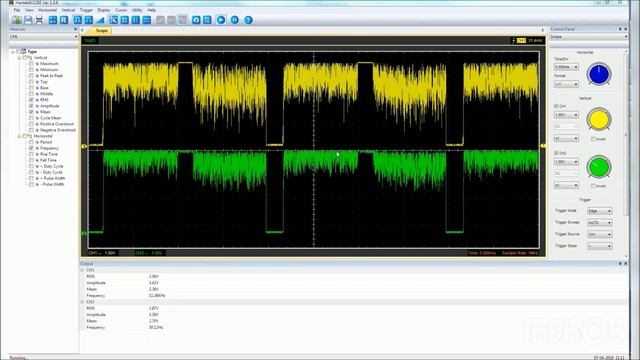Select the Scope tab

click(x=101, y=31)
